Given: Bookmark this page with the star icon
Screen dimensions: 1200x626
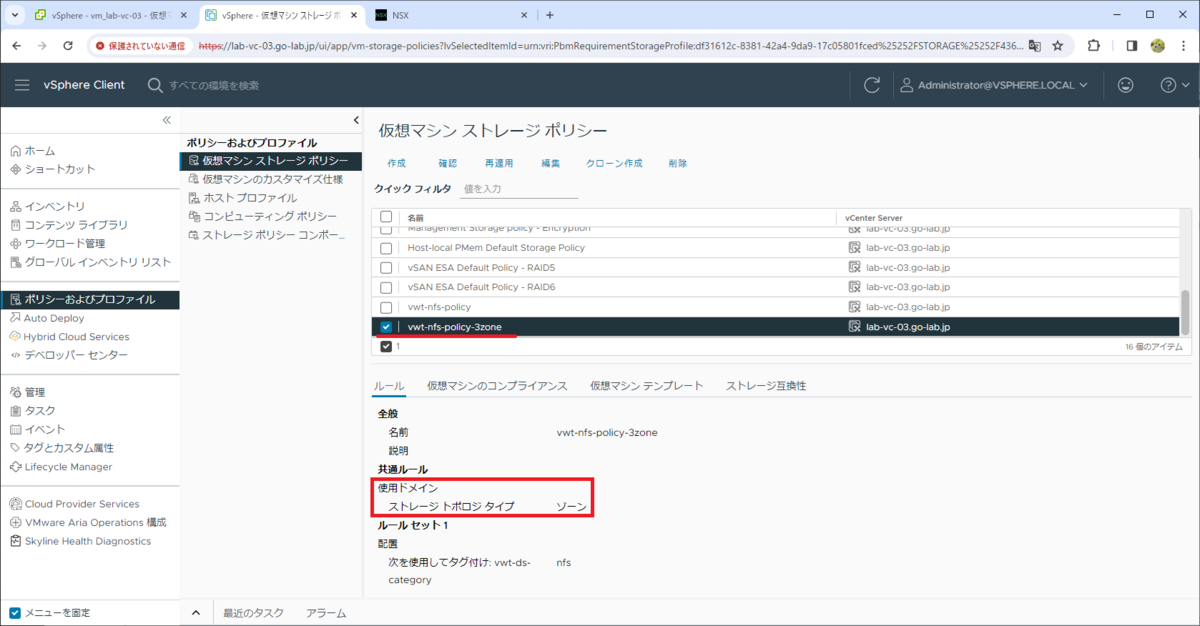Looking at the screenshot, I should (1057, 46).
